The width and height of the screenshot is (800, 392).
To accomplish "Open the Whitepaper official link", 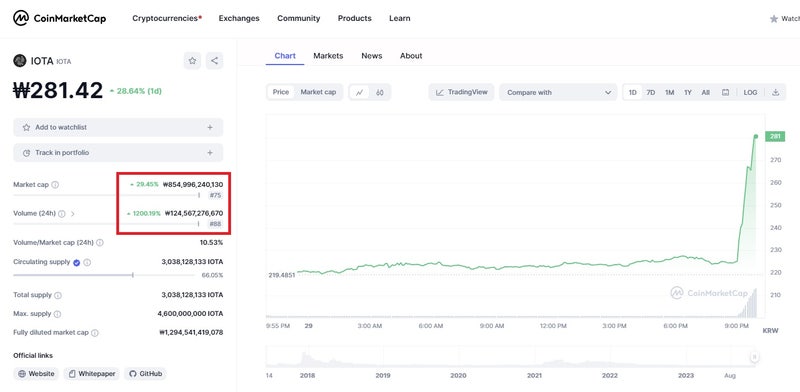I will 92,374.
